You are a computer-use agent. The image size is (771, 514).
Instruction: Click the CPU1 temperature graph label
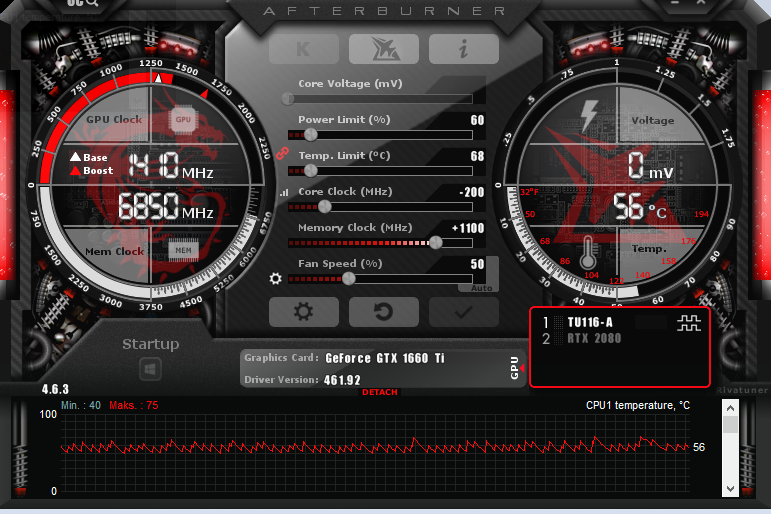click(x=638, y=405)
